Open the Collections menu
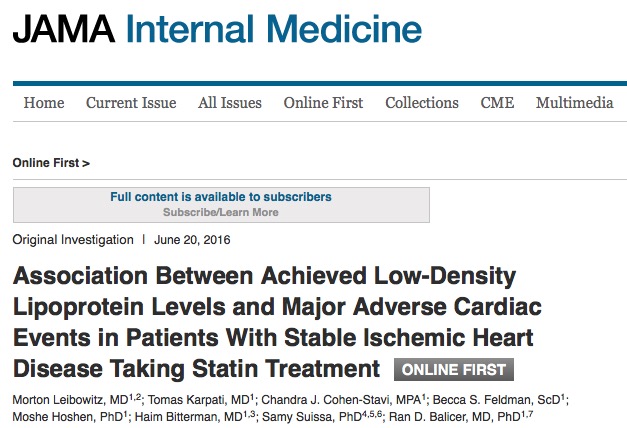 coord(421,103)
